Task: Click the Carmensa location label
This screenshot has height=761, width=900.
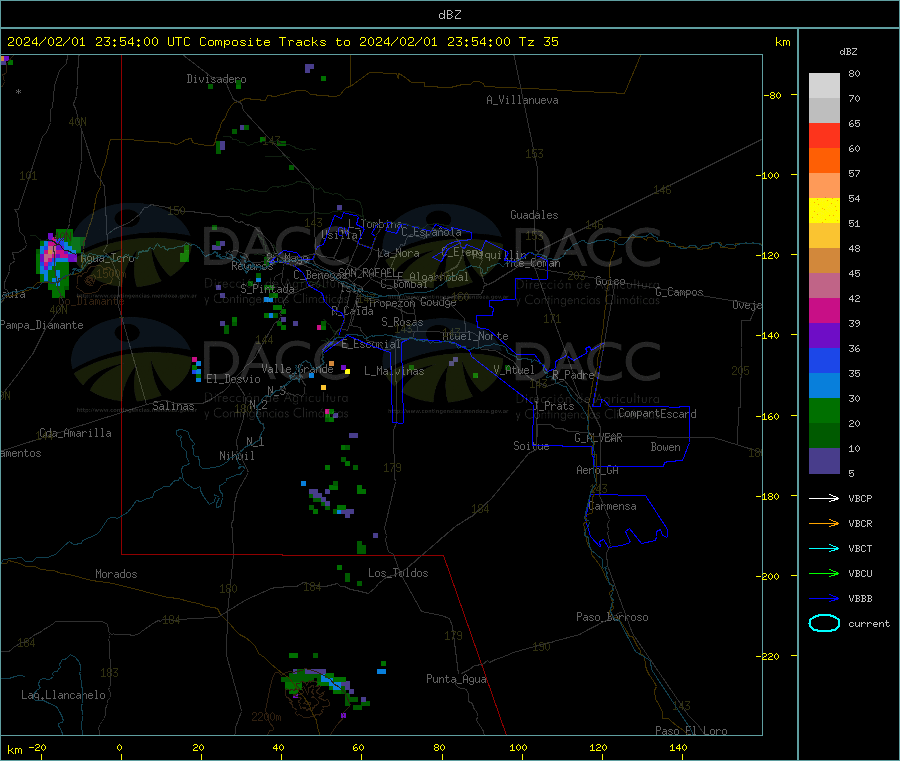Action: click(612, 506)
